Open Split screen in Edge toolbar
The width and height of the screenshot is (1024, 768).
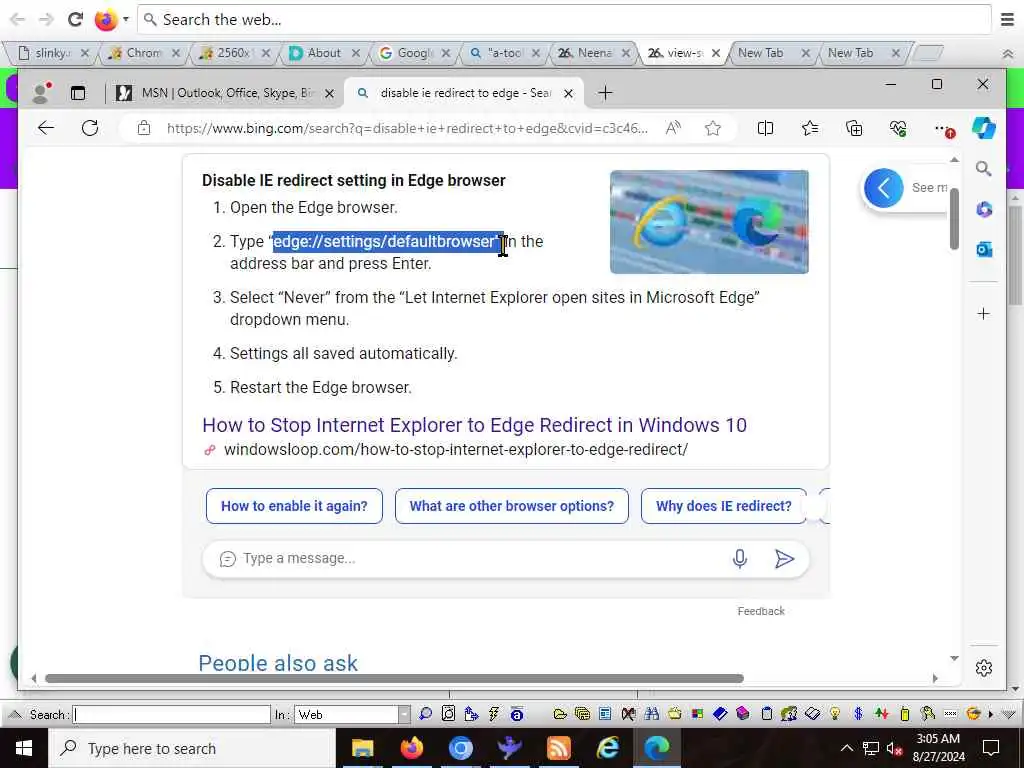pos(765,128)
